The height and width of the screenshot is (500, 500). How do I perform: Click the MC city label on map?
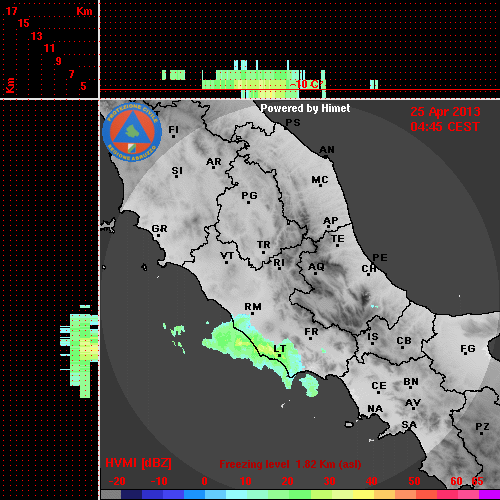point(320,180)
